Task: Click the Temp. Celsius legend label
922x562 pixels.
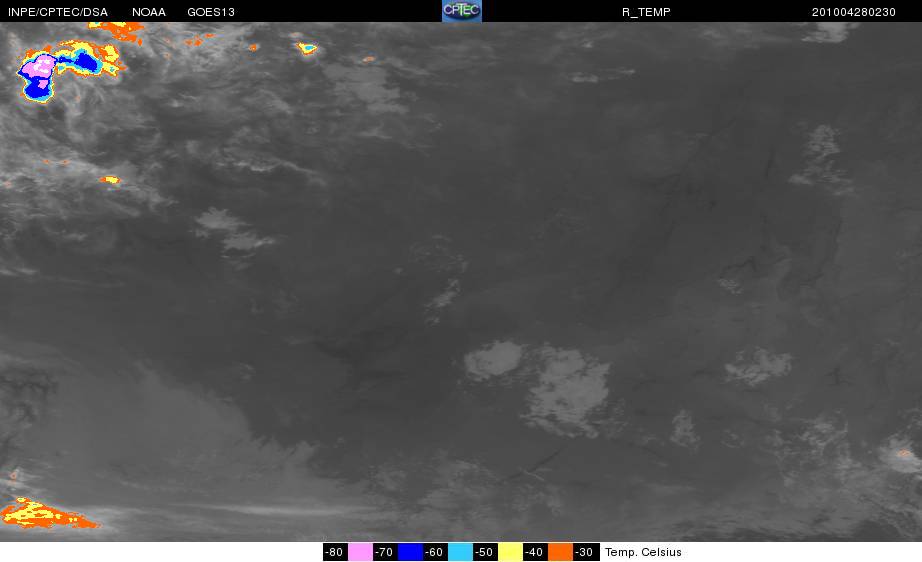Action: tap(643, 552)
